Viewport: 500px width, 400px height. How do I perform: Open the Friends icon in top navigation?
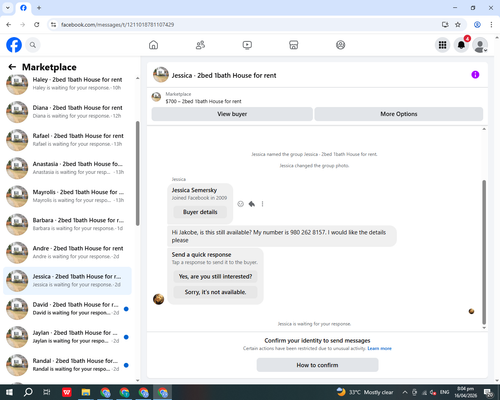(x=200, y=45)
